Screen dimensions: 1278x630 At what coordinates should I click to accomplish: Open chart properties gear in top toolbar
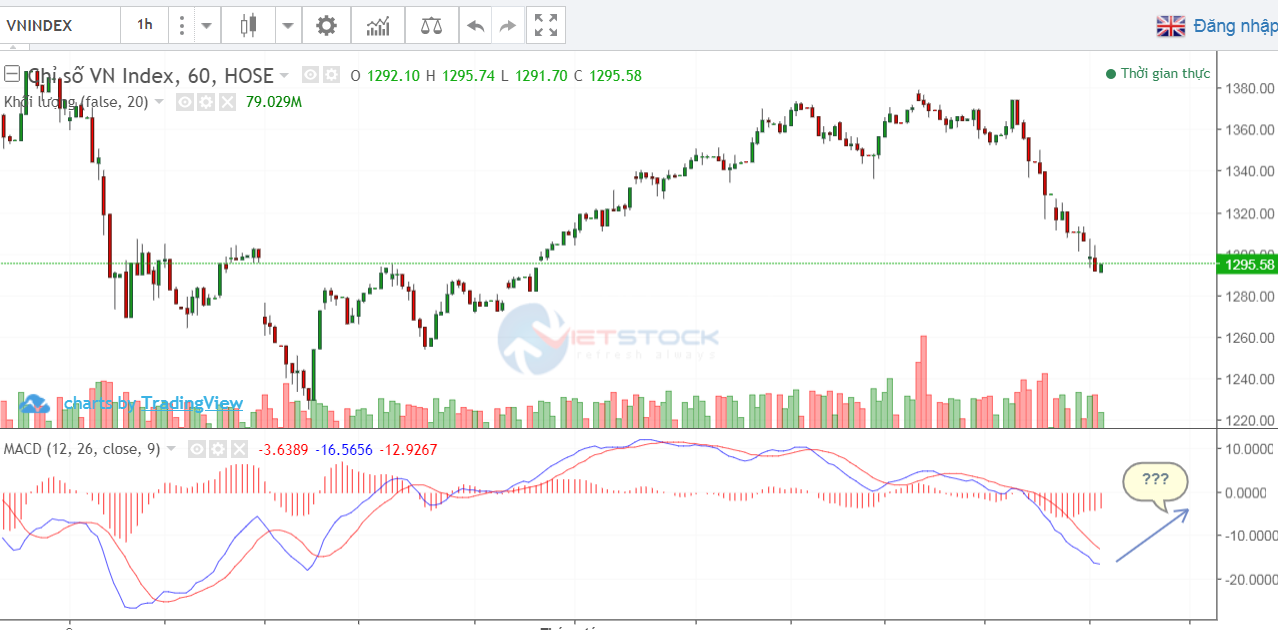[326, 26]
